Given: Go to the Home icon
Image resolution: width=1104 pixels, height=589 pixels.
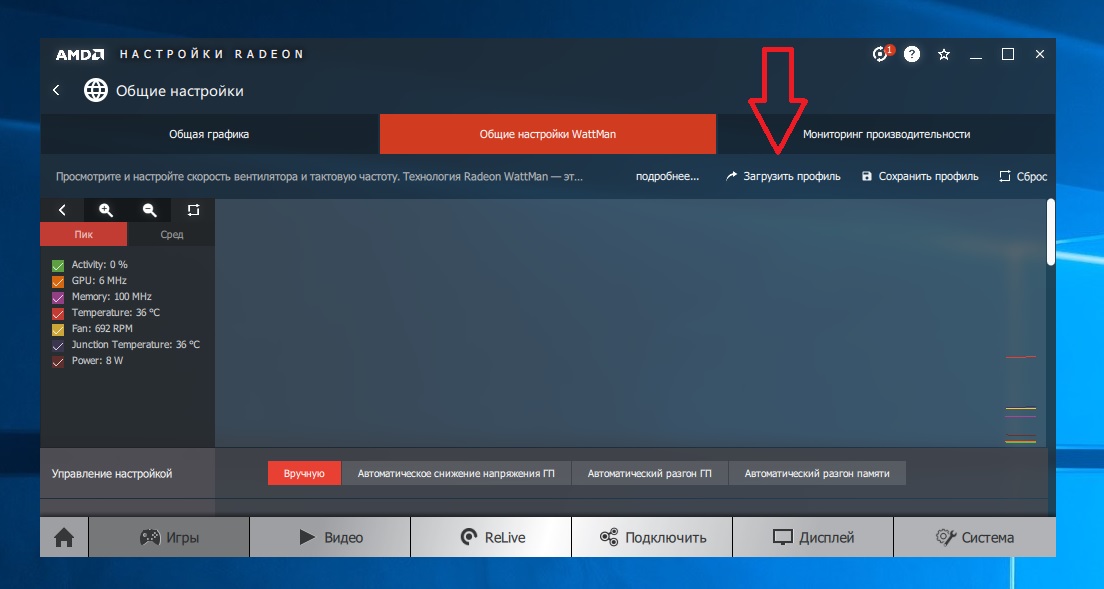Looking at the screenshot, I should pyautogui.click(x=64, y=537).
